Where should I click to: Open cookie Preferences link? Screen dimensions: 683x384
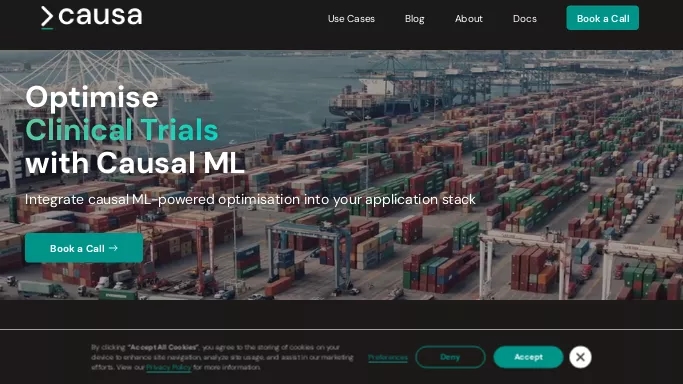pos(388,357)
